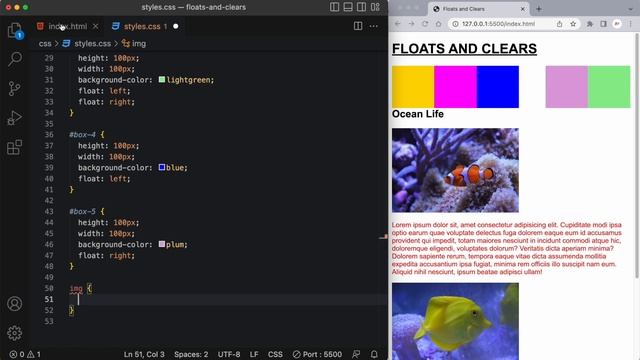
Task: Click the #box-4 selector on line 36
Action: [x=82, y=134]
